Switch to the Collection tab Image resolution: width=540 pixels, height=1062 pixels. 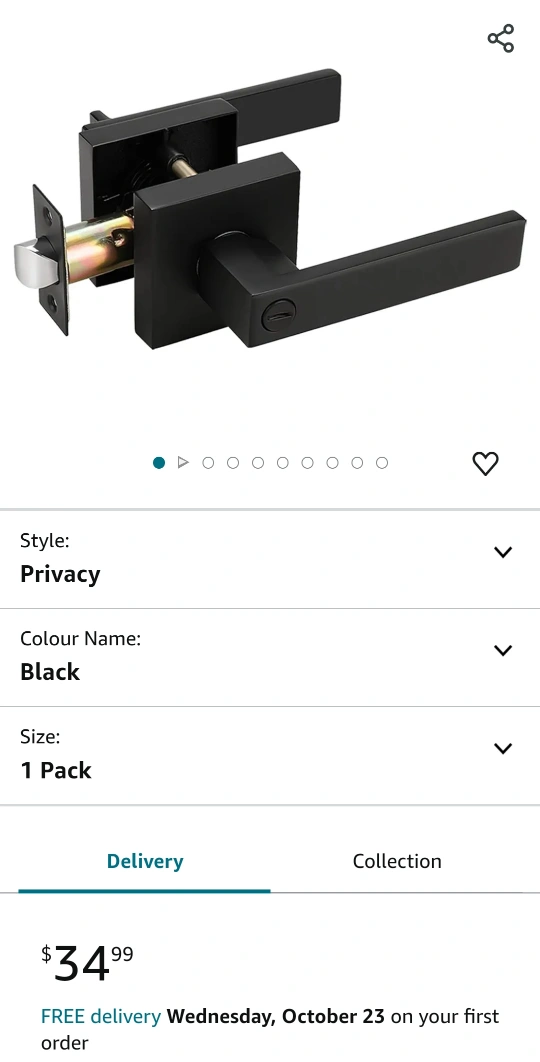coord(397,861)
